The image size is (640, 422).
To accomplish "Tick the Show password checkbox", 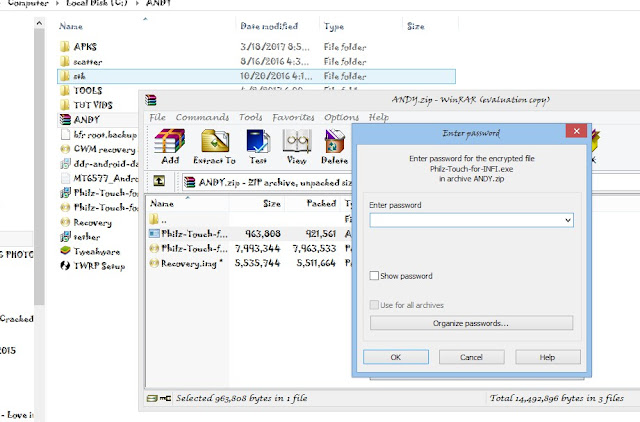I will [x=374, y=276].
